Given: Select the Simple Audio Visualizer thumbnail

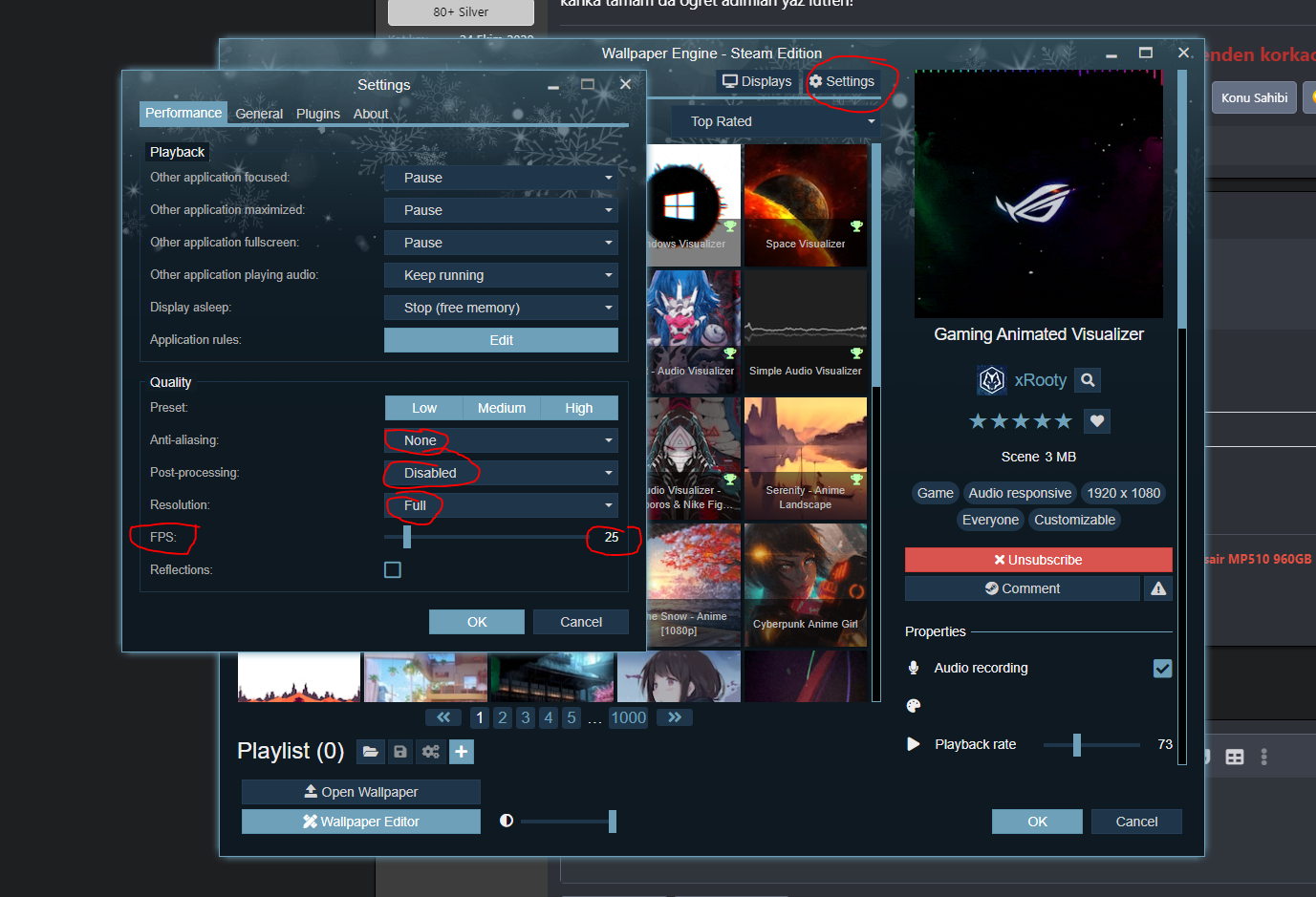Looking at the screenshot, I should [806, 331].
